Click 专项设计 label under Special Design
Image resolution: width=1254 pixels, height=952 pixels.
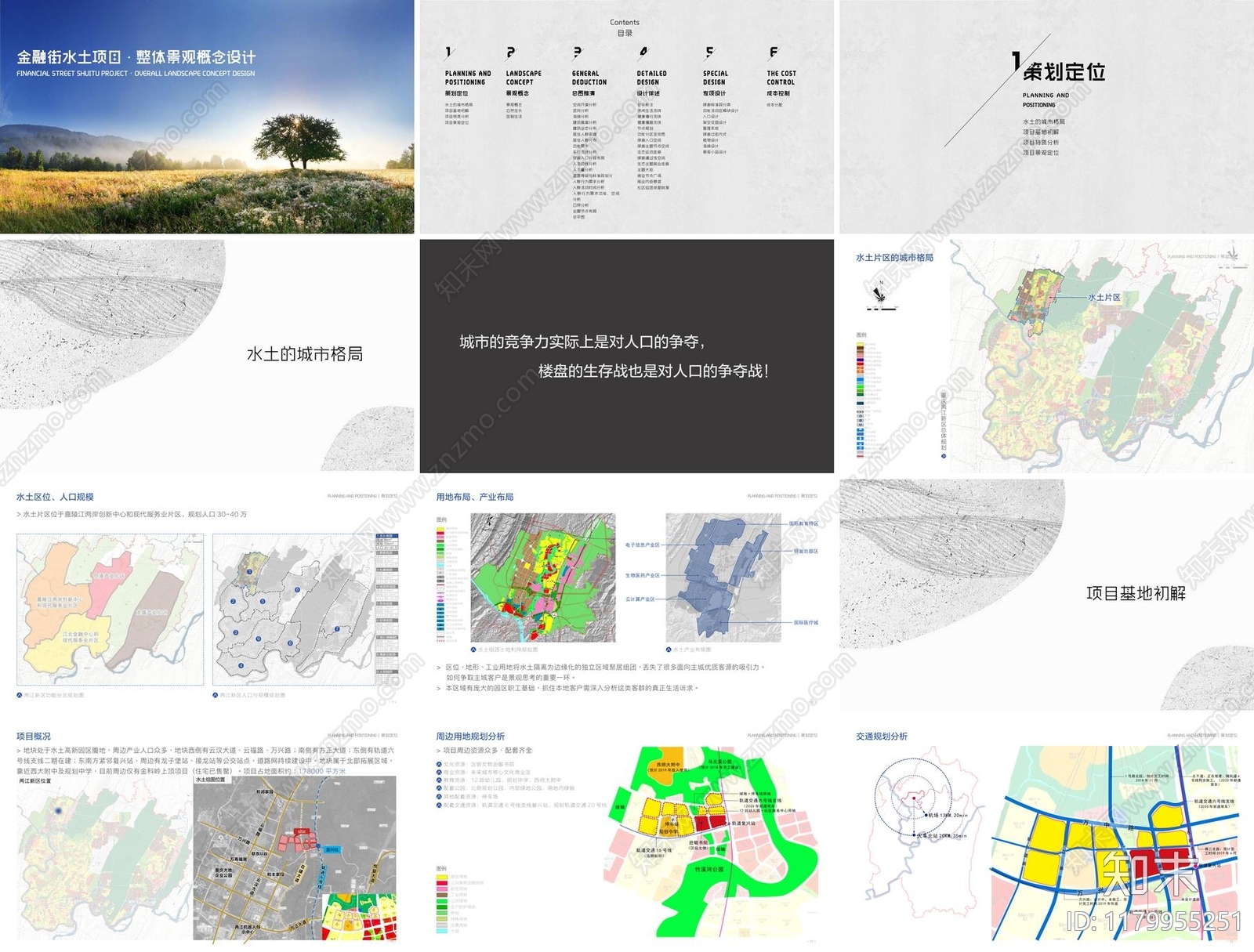coord(714,93)
